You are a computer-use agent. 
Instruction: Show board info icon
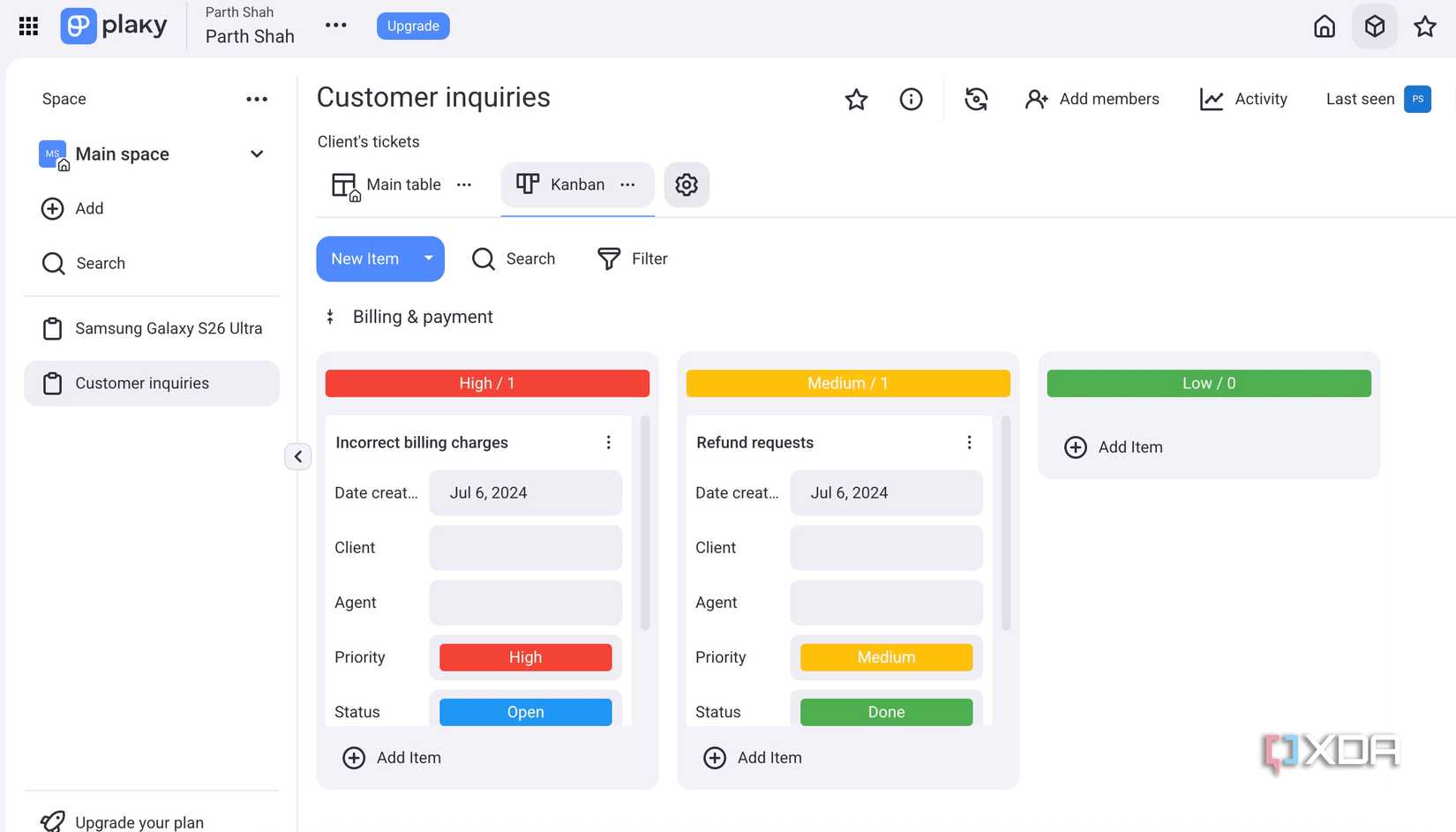click(x=911, y=99)
